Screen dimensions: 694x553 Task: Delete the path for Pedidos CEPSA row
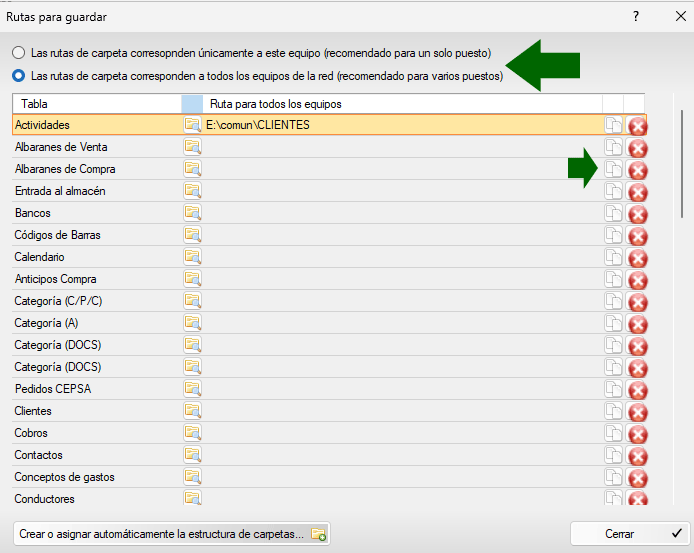[636, 390]
